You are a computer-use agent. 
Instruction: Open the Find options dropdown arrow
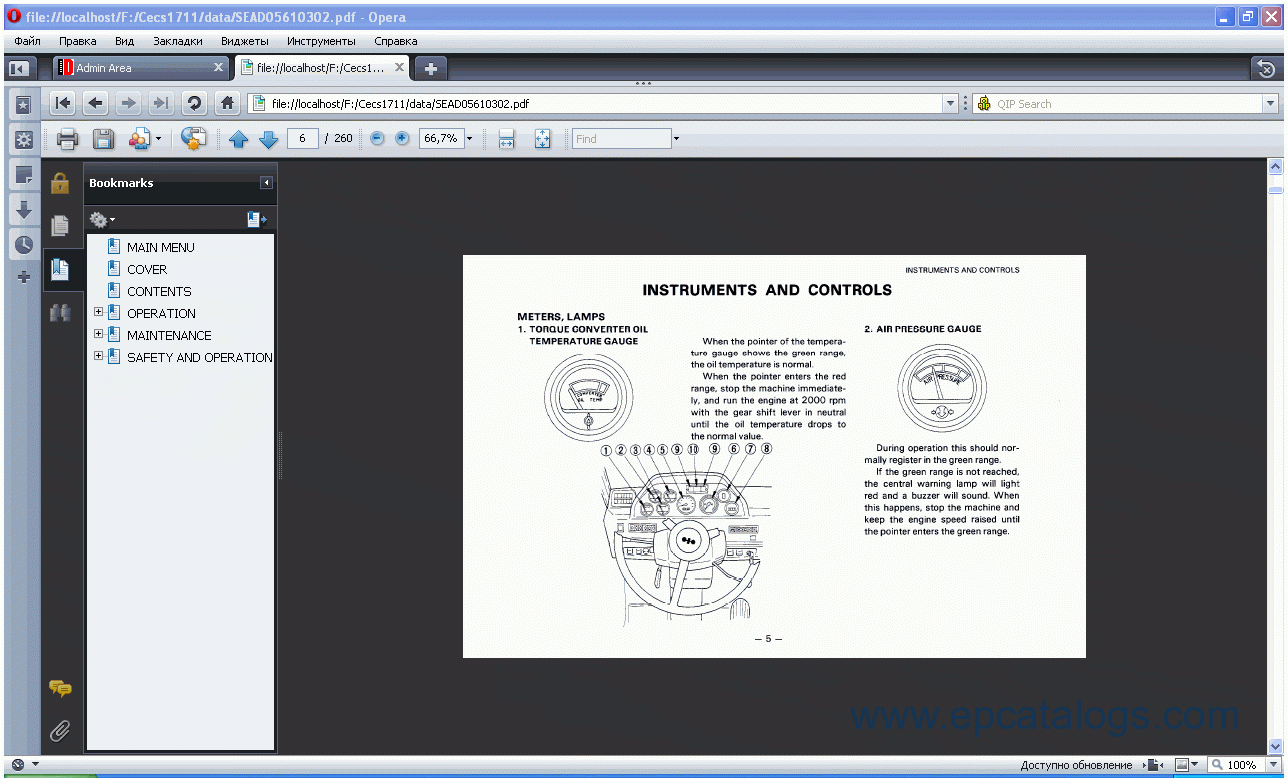(676, 139)
